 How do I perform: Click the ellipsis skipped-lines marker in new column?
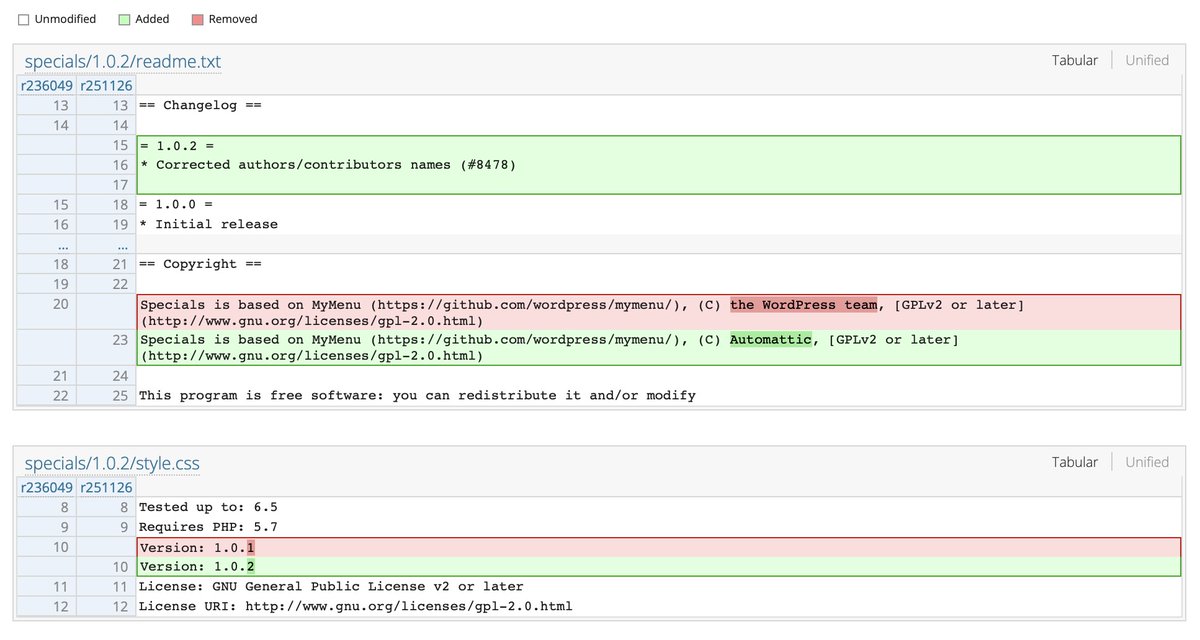click(121, 245)
